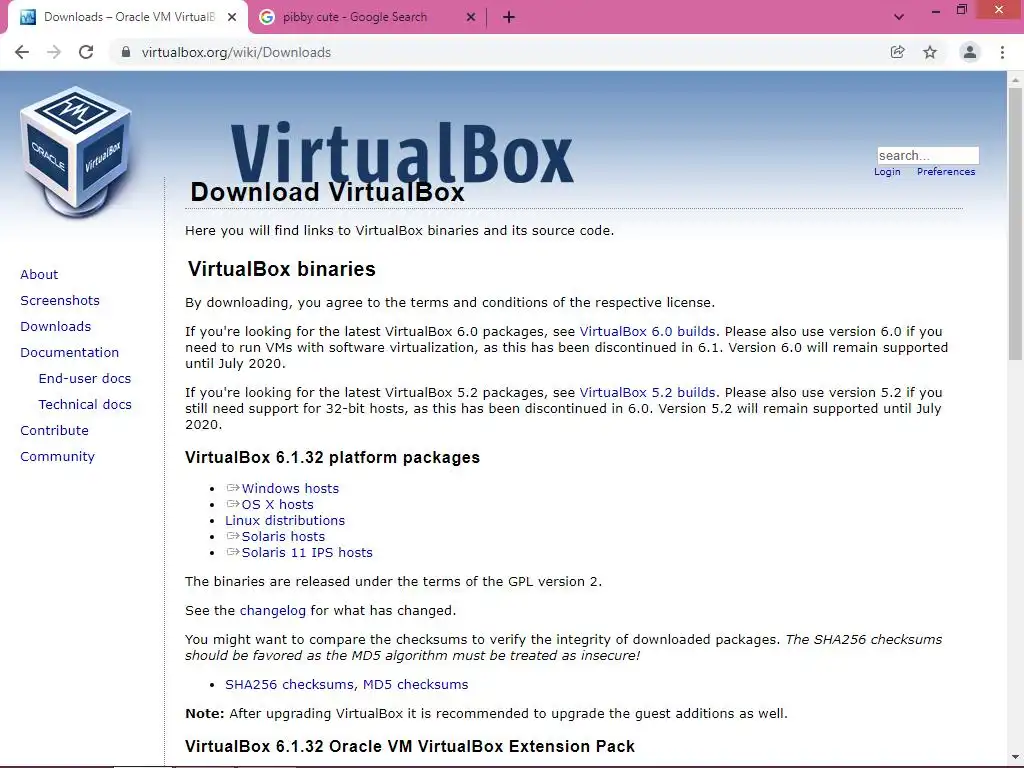
Task: Open the changelog link
Action: (272, 611)
